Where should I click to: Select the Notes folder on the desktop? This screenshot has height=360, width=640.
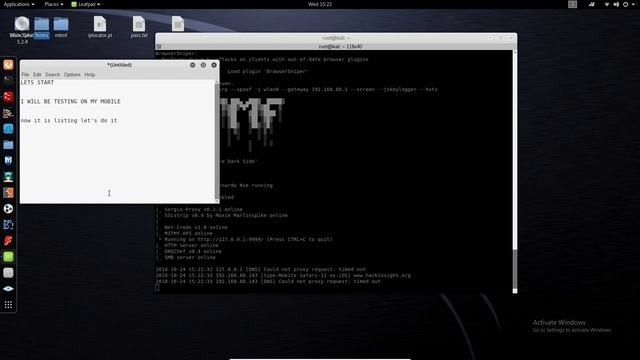[42, 28]
